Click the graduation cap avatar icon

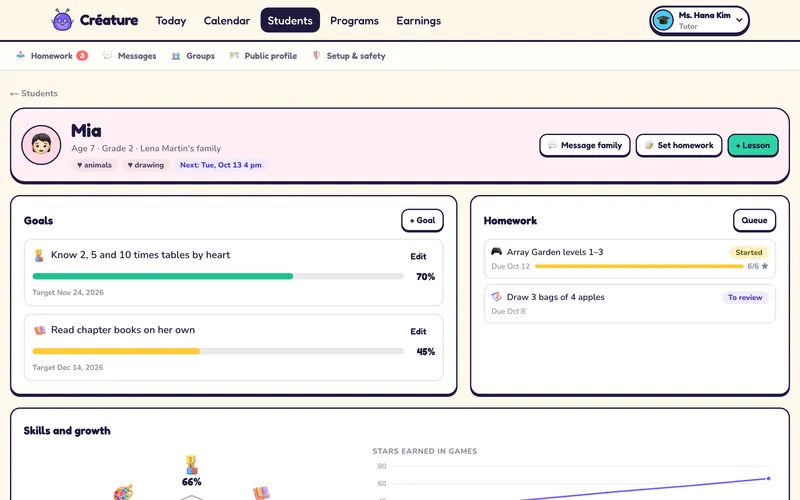663,20
